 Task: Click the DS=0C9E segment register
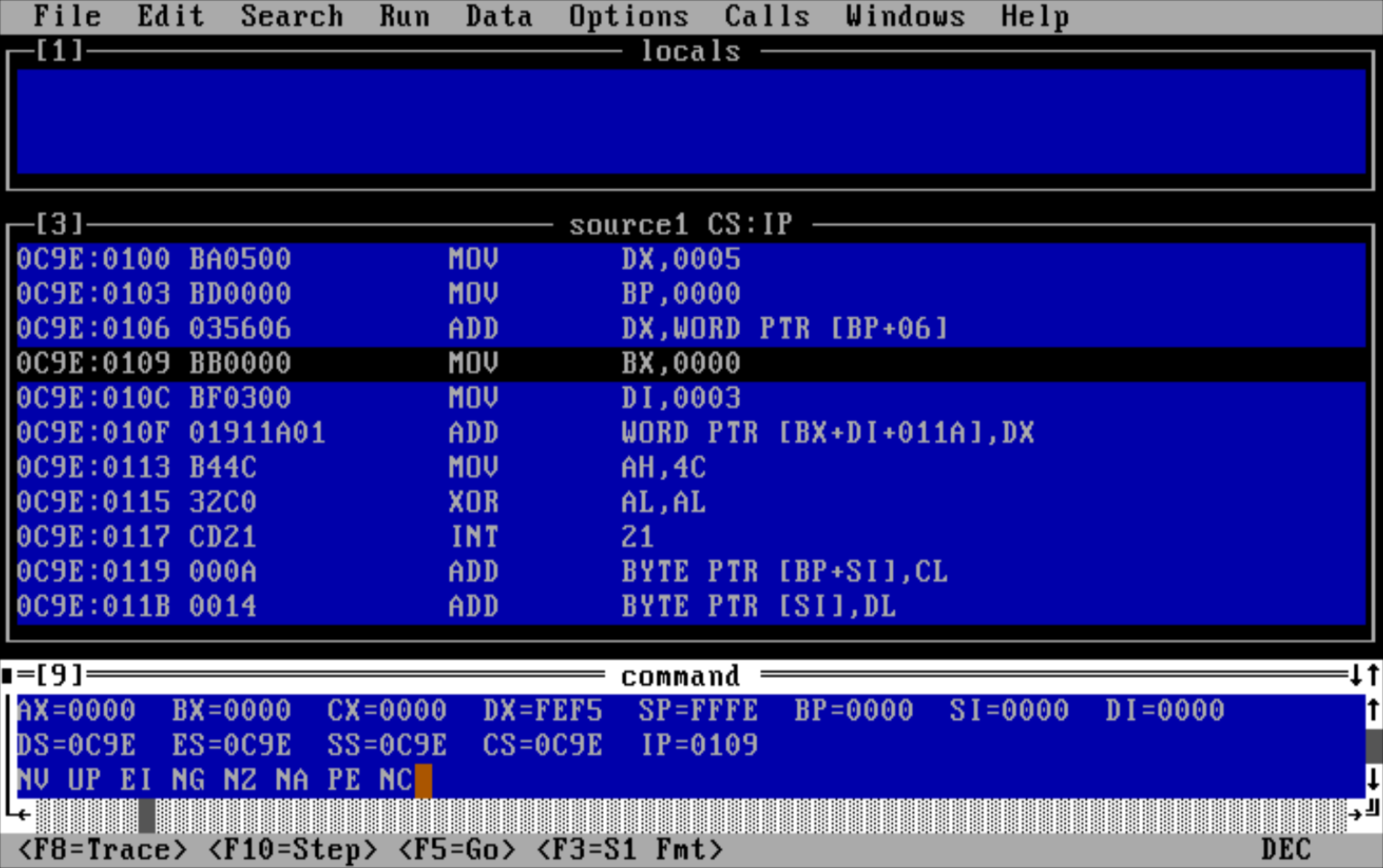point(76,745)
